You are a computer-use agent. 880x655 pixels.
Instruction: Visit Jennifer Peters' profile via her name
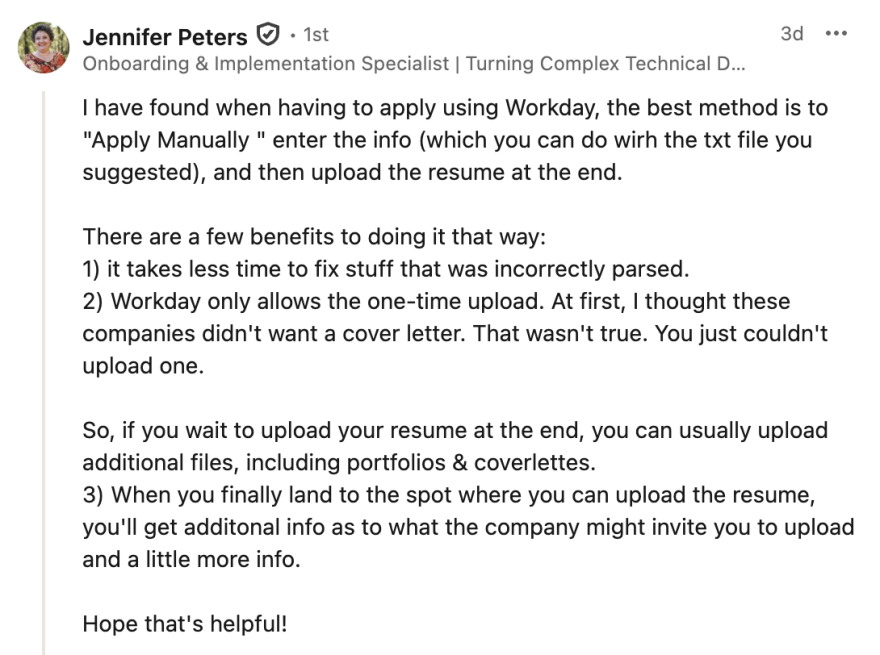[164, 37]
